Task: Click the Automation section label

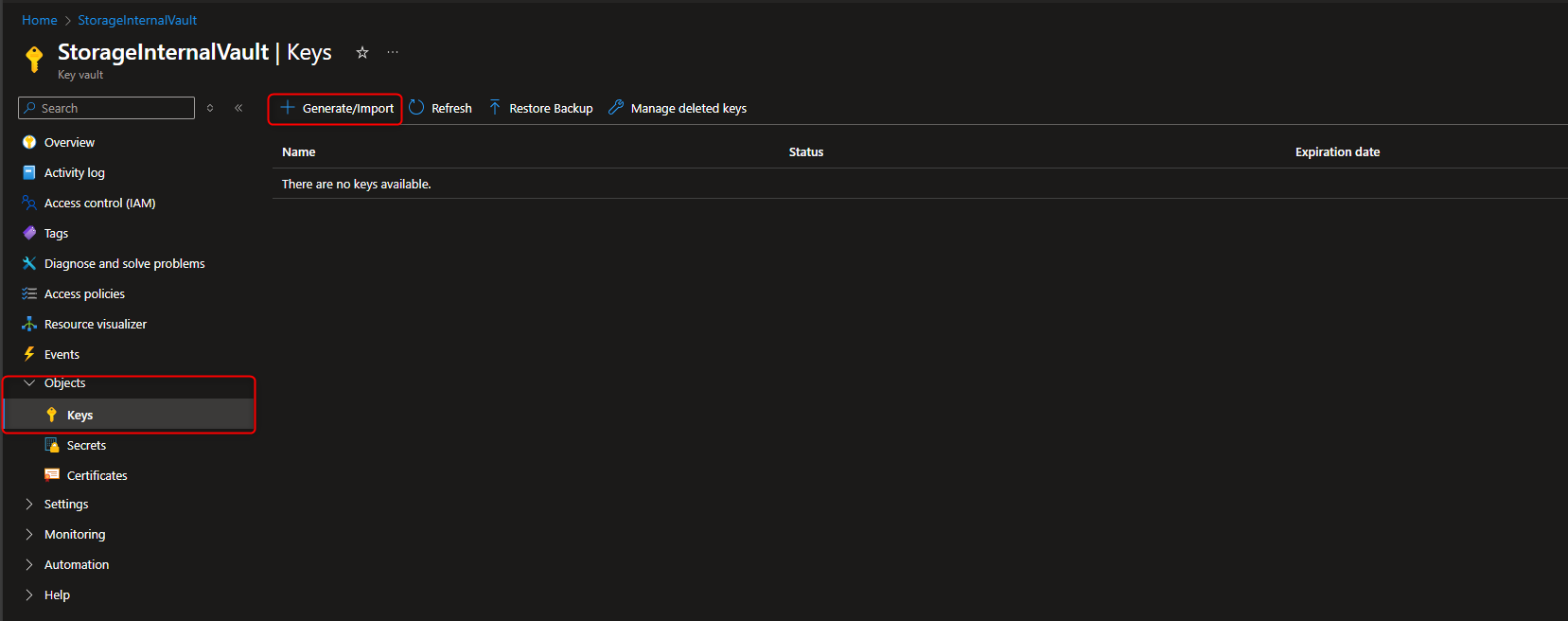Action: pyautogui.click(x=77, y=564)
